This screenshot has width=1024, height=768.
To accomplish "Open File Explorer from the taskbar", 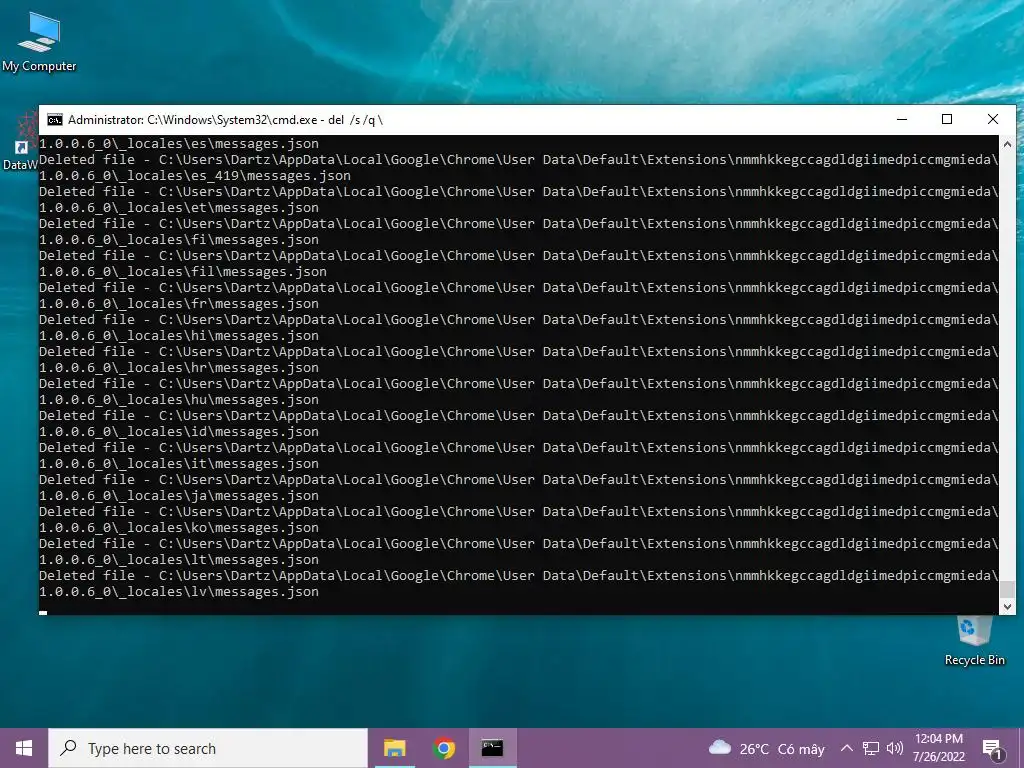I will tap(394, 748).
